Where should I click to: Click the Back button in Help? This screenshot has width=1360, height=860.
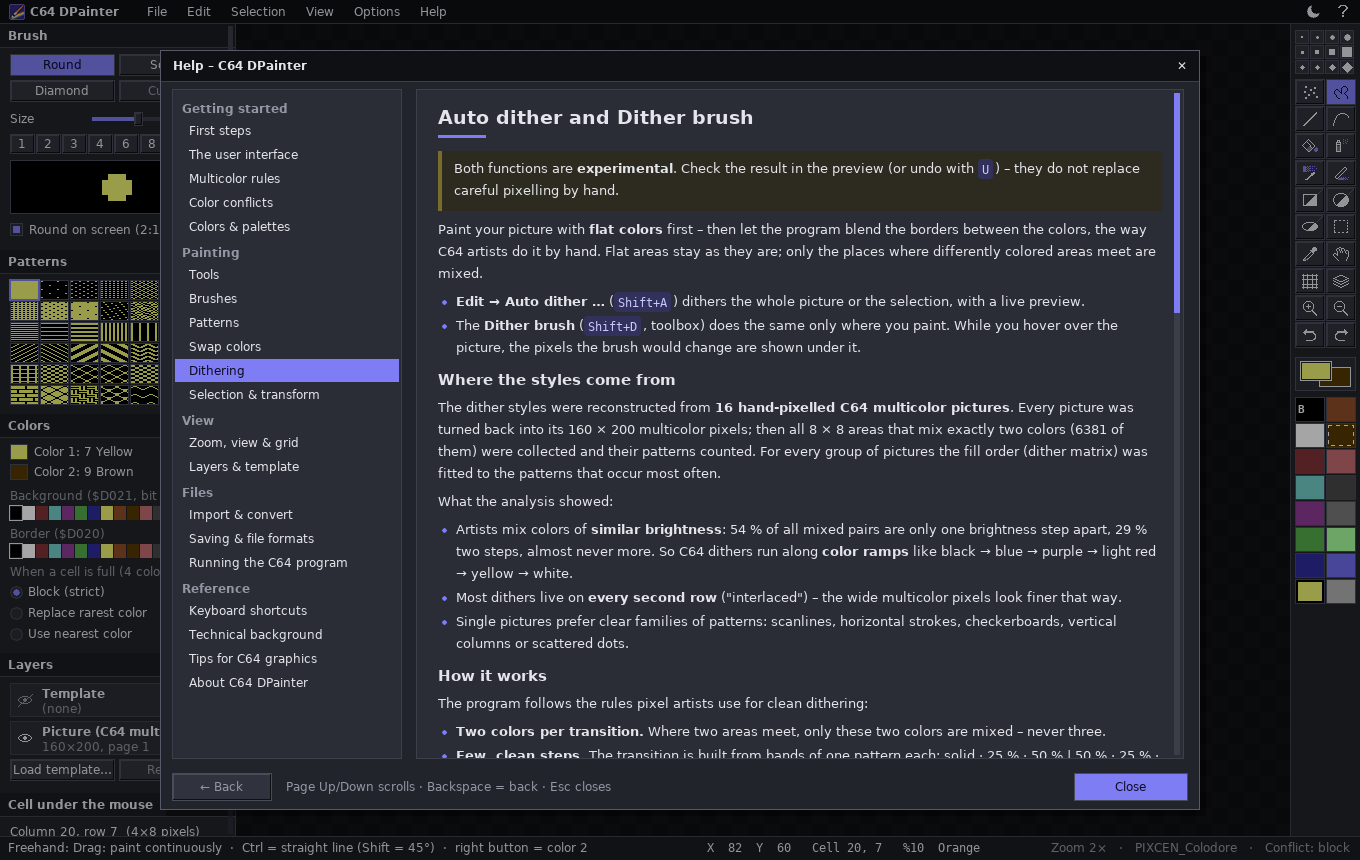221,787
